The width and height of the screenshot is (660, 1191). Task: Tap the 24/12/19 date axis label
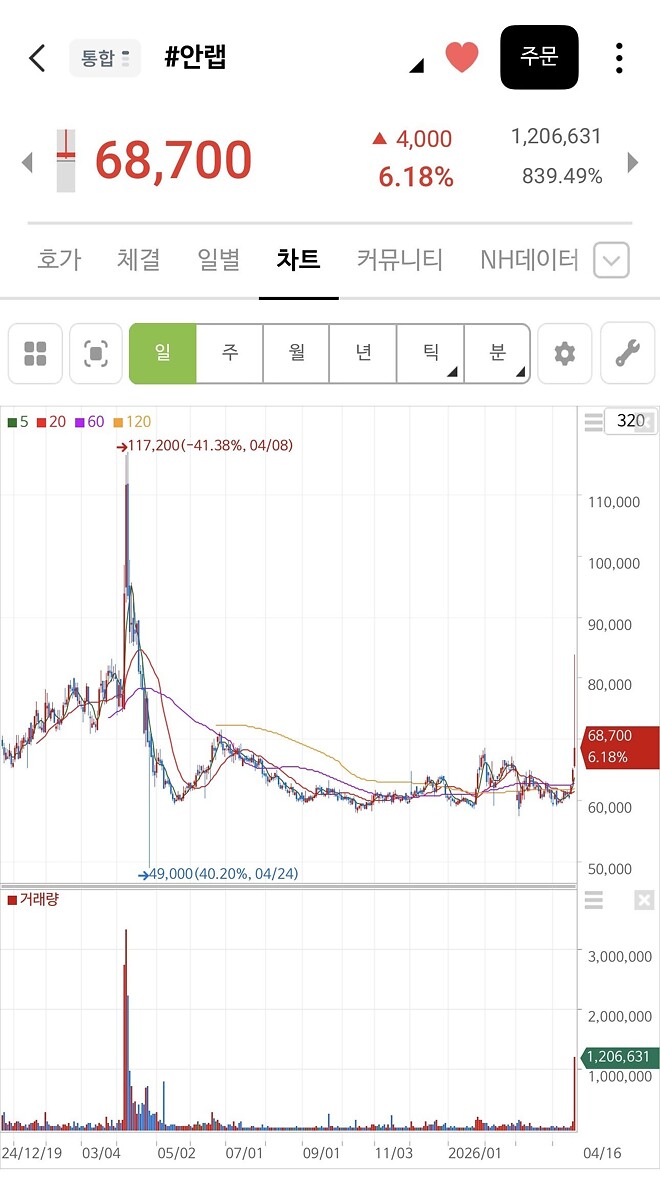[x=34, y=1152]
